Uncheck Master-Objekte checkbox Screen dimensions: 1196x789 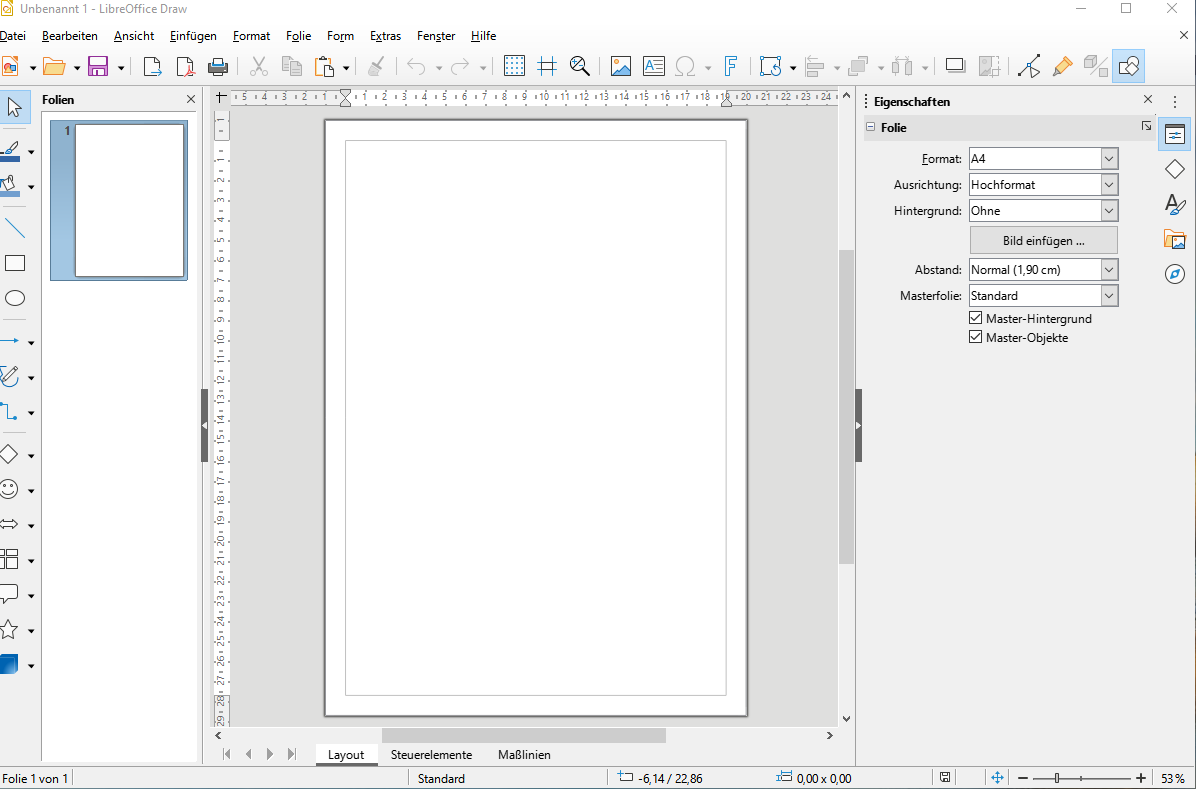pyautogui.click(x=976, y=337)
